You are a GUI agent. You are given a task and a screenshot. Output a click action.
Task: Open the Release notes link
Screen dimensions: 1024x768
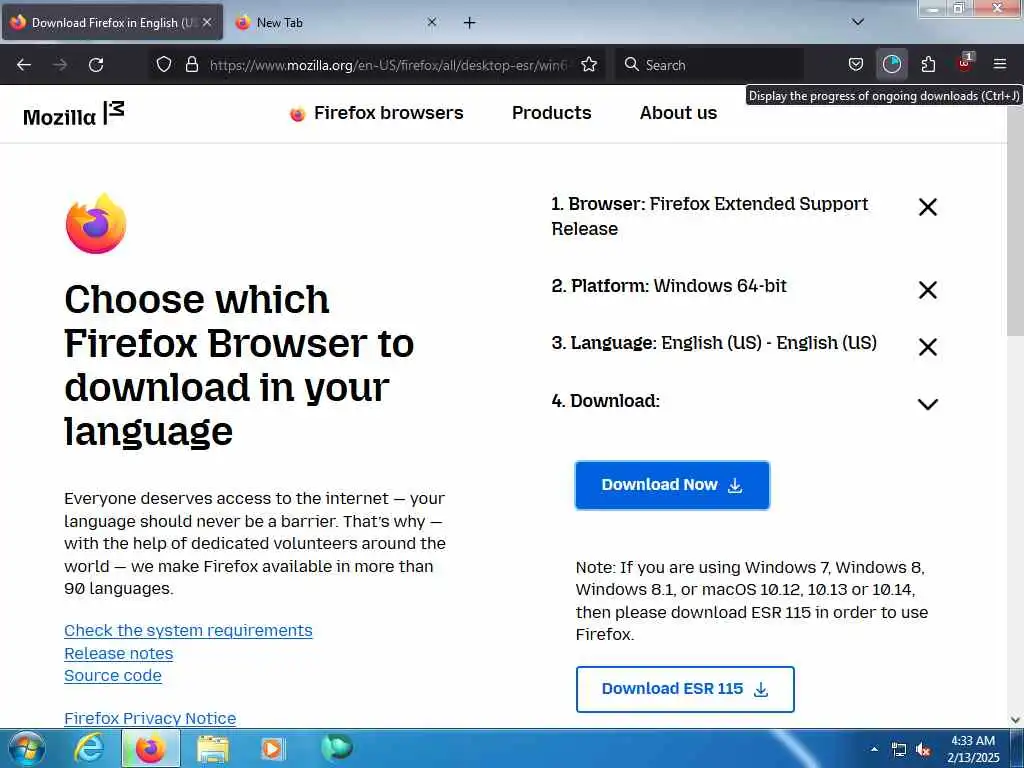118,653
